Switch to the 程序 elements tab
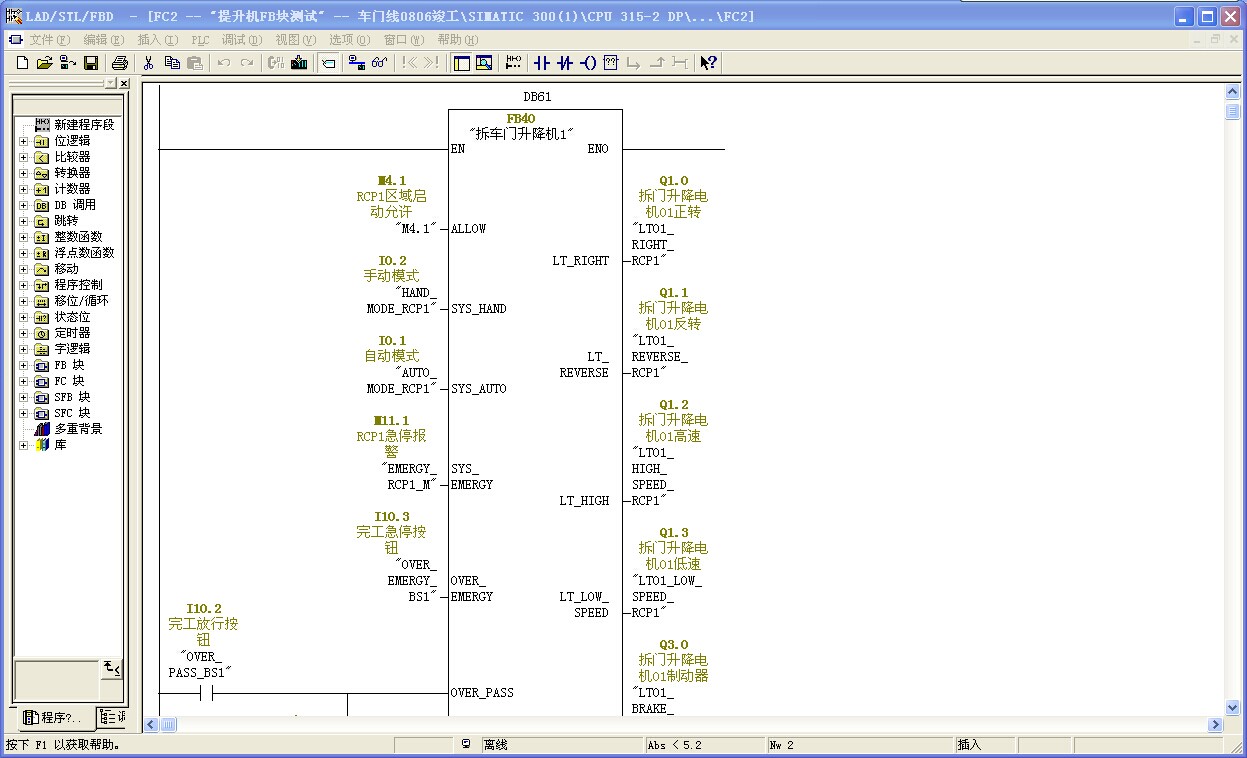This screenshot has height=758, width=1247. (55, 718)
